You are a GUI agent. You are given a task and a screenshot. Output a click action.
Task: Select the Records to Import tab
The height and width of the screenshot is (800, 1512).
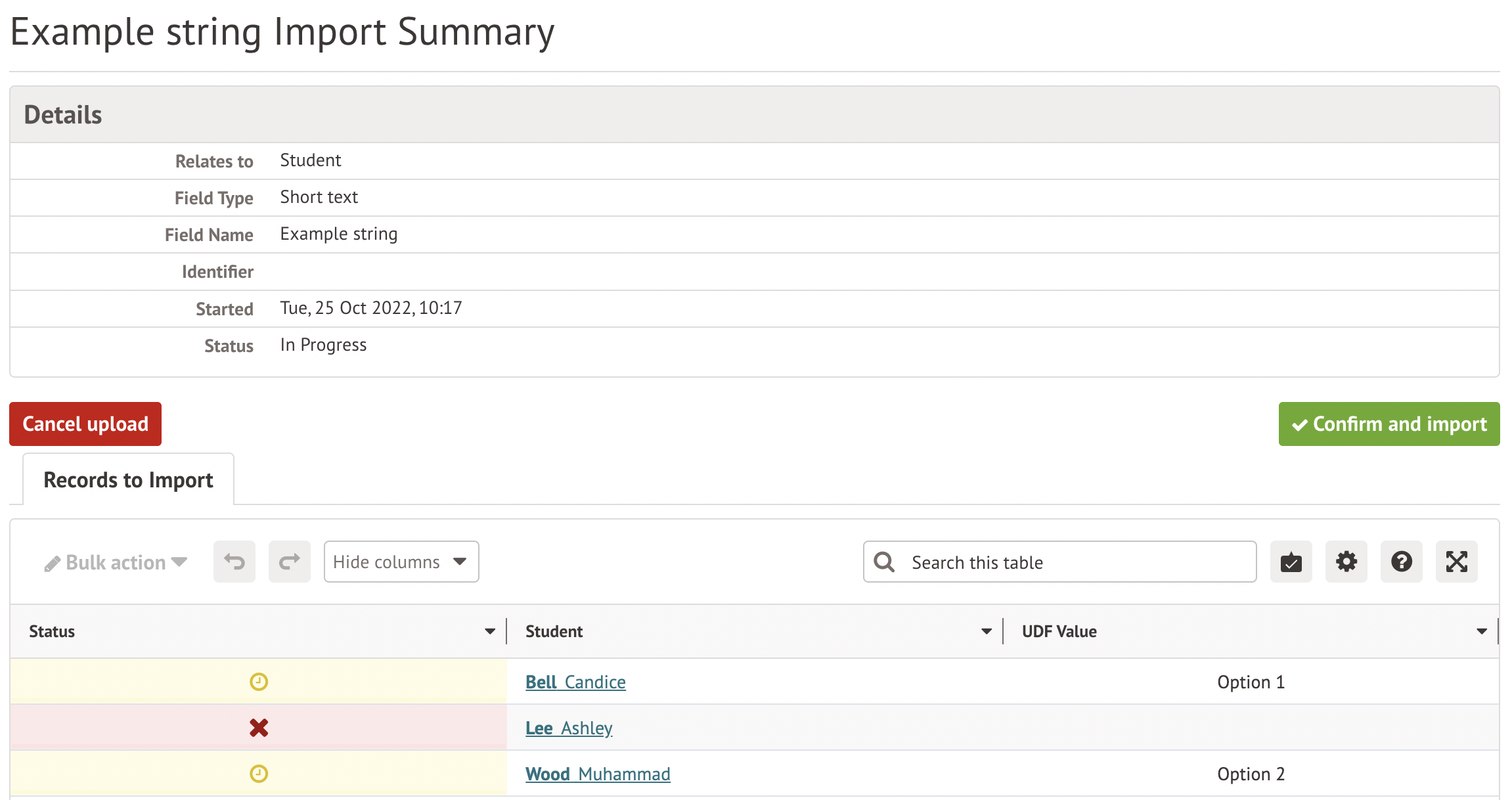click(x=129, y=480)
